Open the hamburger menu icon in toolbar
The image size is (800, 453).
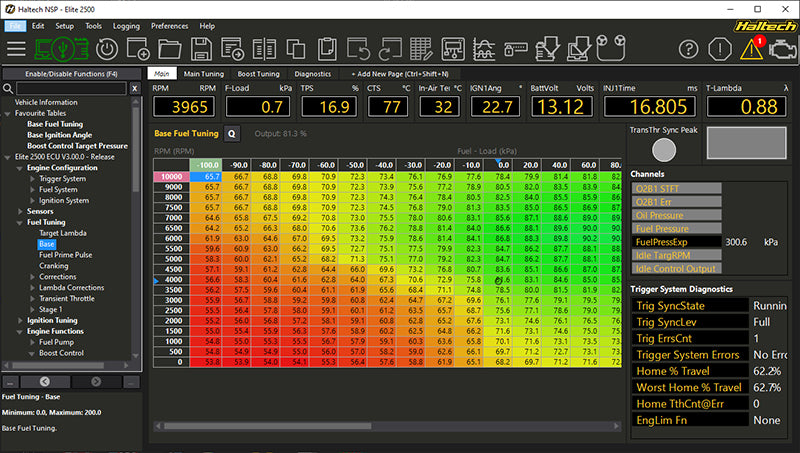16,49
